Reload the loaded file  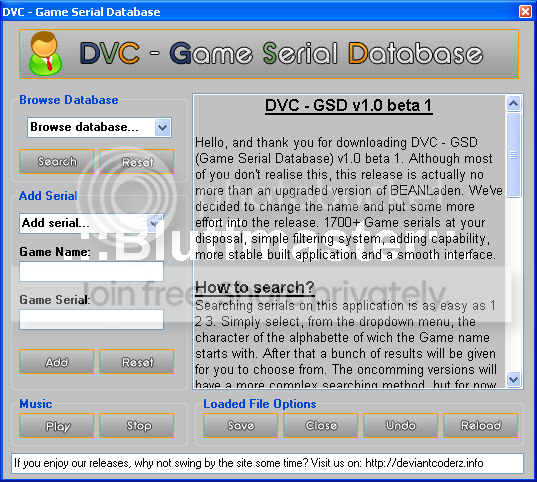tap(480, 425)
